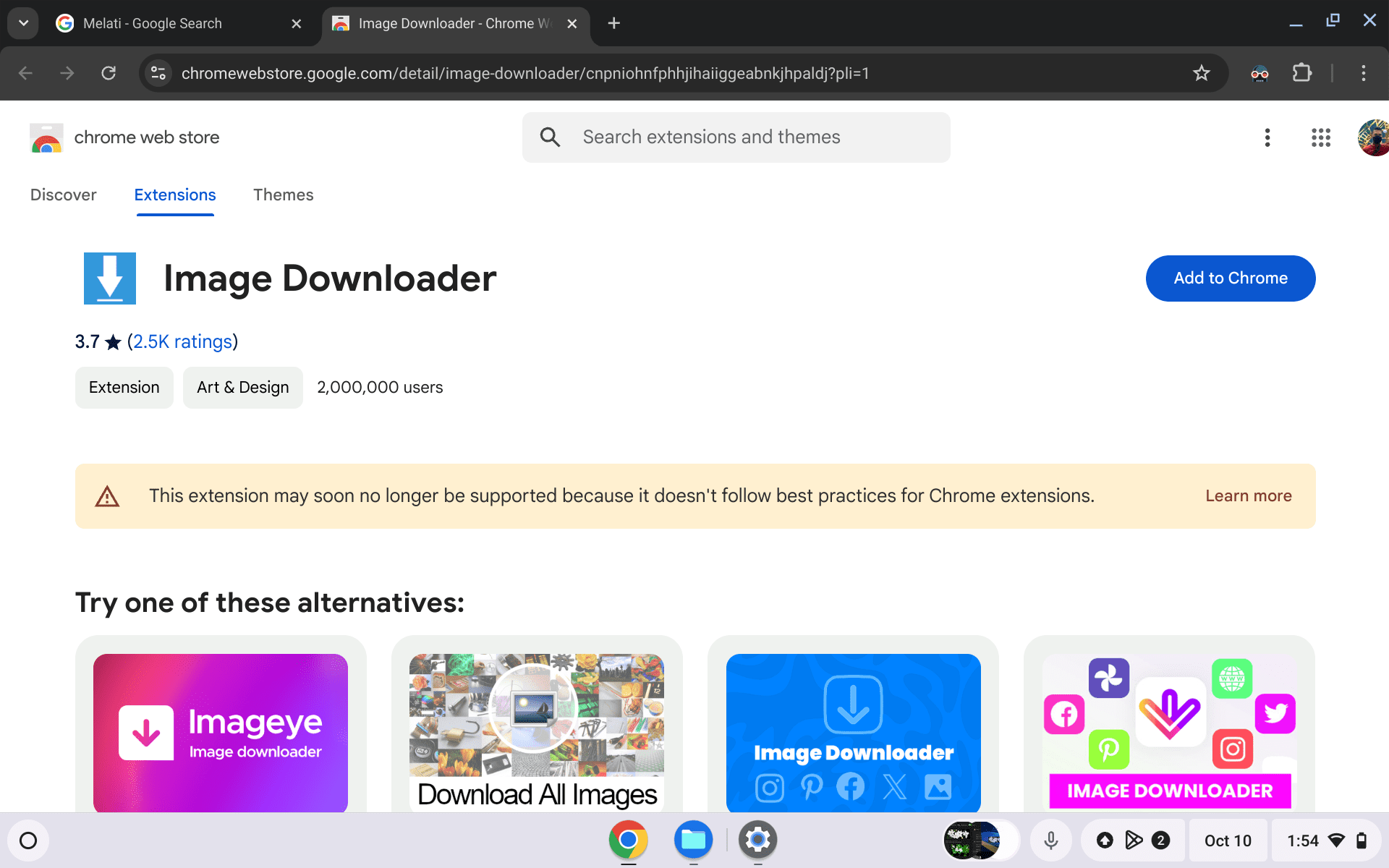Open the Imageye alternative card
The image size is (1389, 868).
click(x=221, y=725)
